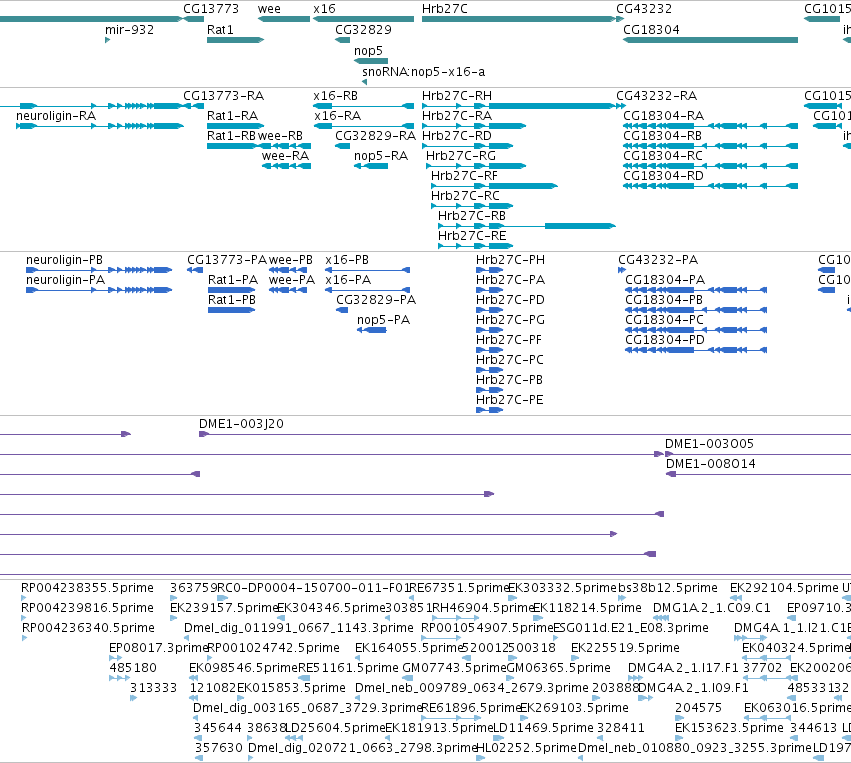The image size is (851, 763).
Task: Click the "EP08017.3prime" EST label
Action: coord(158,648)
